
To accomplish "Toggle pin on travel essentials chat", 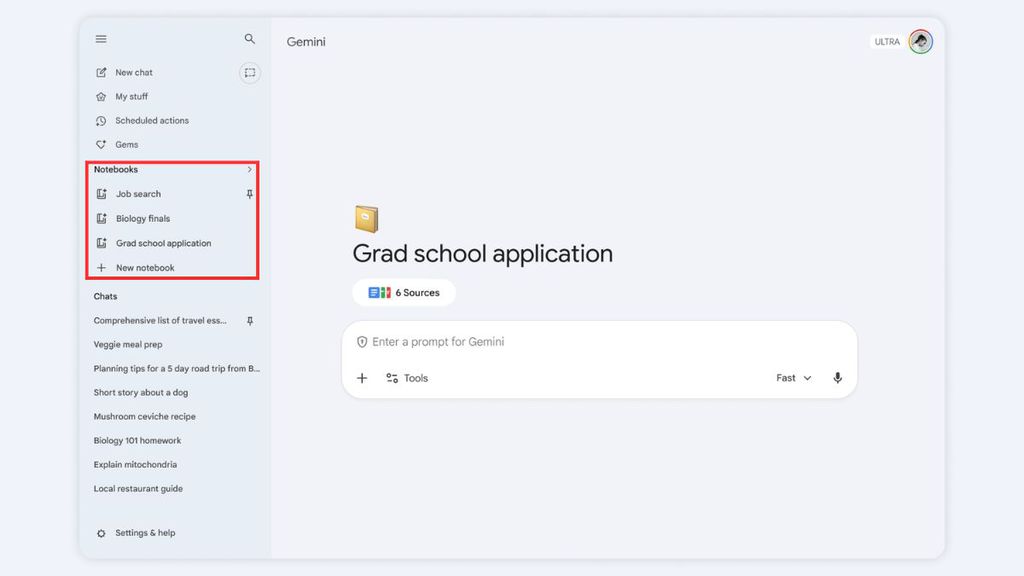I will tap(250, 321).
